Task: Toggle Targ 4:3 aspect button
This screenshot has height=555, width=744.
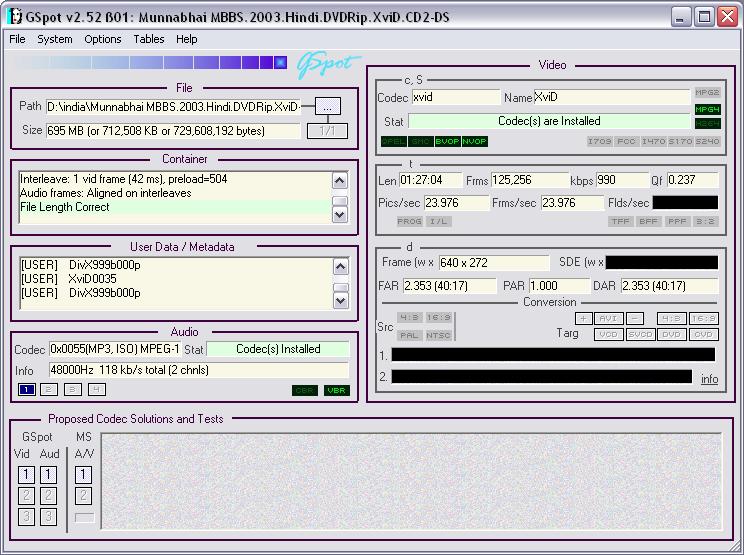Action: 671,318
